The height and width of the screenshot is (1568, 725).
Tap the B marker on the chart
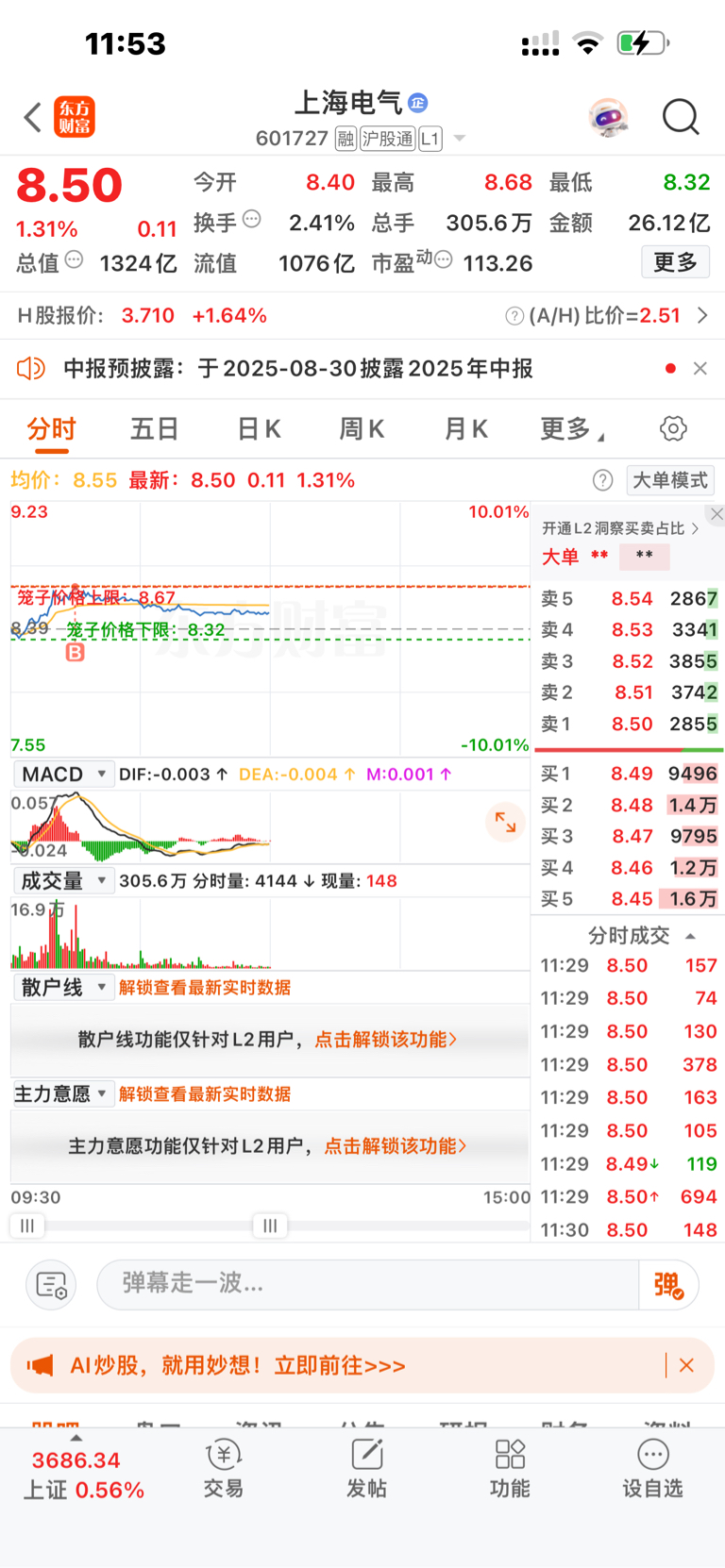point(76,652)
